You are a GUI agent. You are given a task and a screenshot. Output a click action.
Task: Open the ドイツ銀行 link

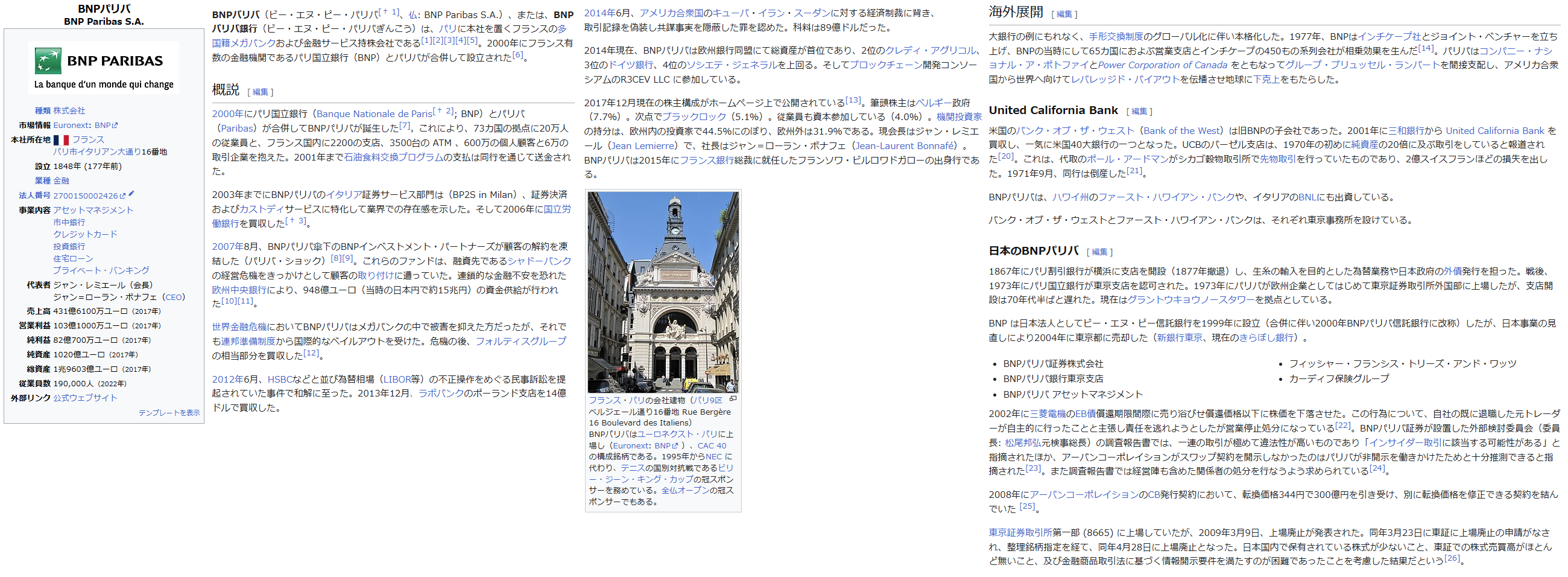tap(631, 65)
